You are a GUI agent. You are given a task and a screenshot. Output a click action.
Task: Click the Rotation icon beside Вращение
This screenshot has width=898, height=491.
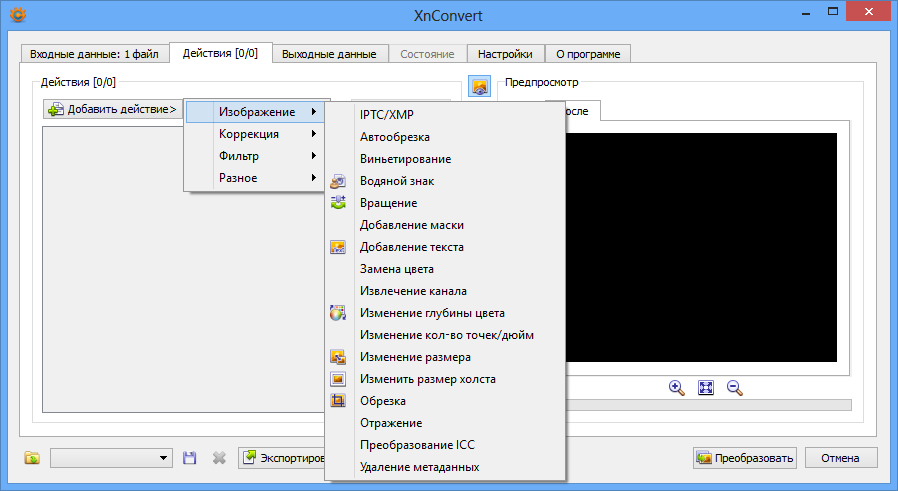click(x=338, y=203)
